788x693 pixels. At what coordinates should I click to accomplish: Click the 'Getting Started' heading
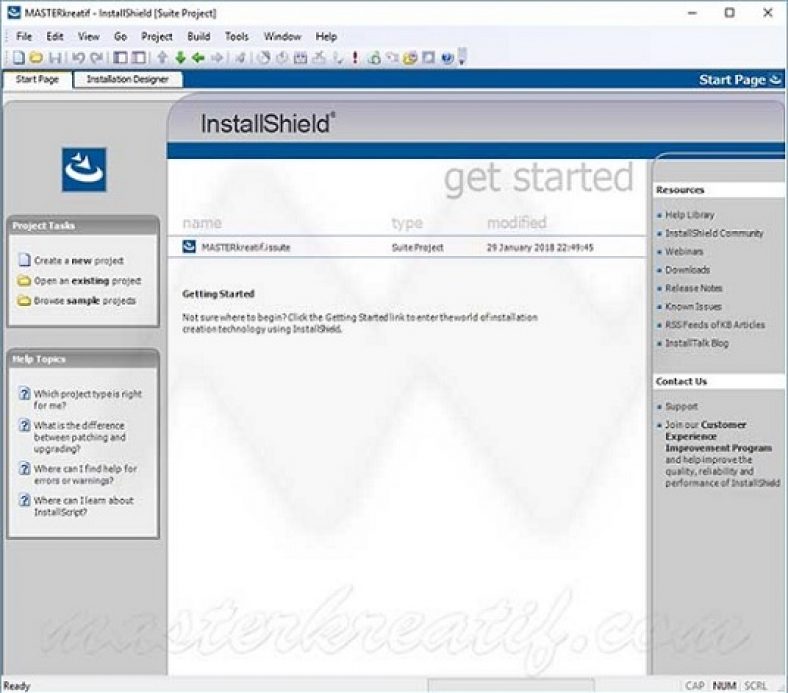(x=219, y=294)
